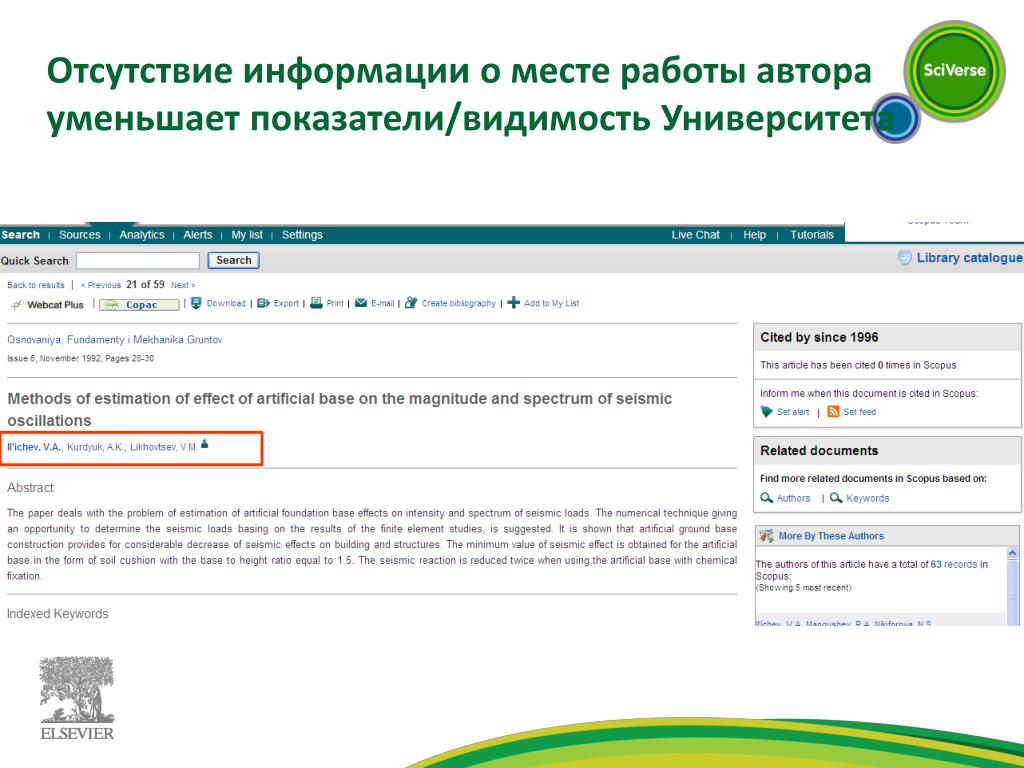
Task: Open Tutorials
Action: click(x=812, y=234)
